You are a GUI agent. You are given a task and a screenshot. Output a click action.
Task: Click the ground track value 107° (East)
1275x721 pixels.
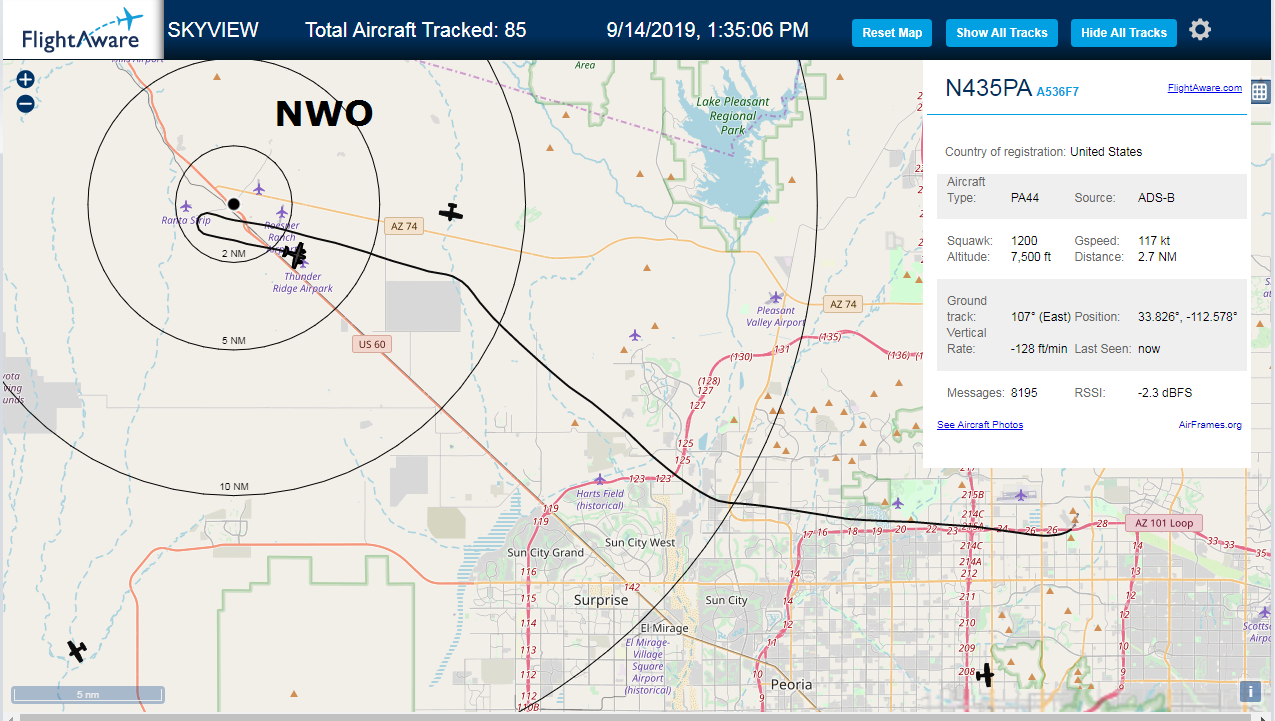click(x=1041, y=317)
